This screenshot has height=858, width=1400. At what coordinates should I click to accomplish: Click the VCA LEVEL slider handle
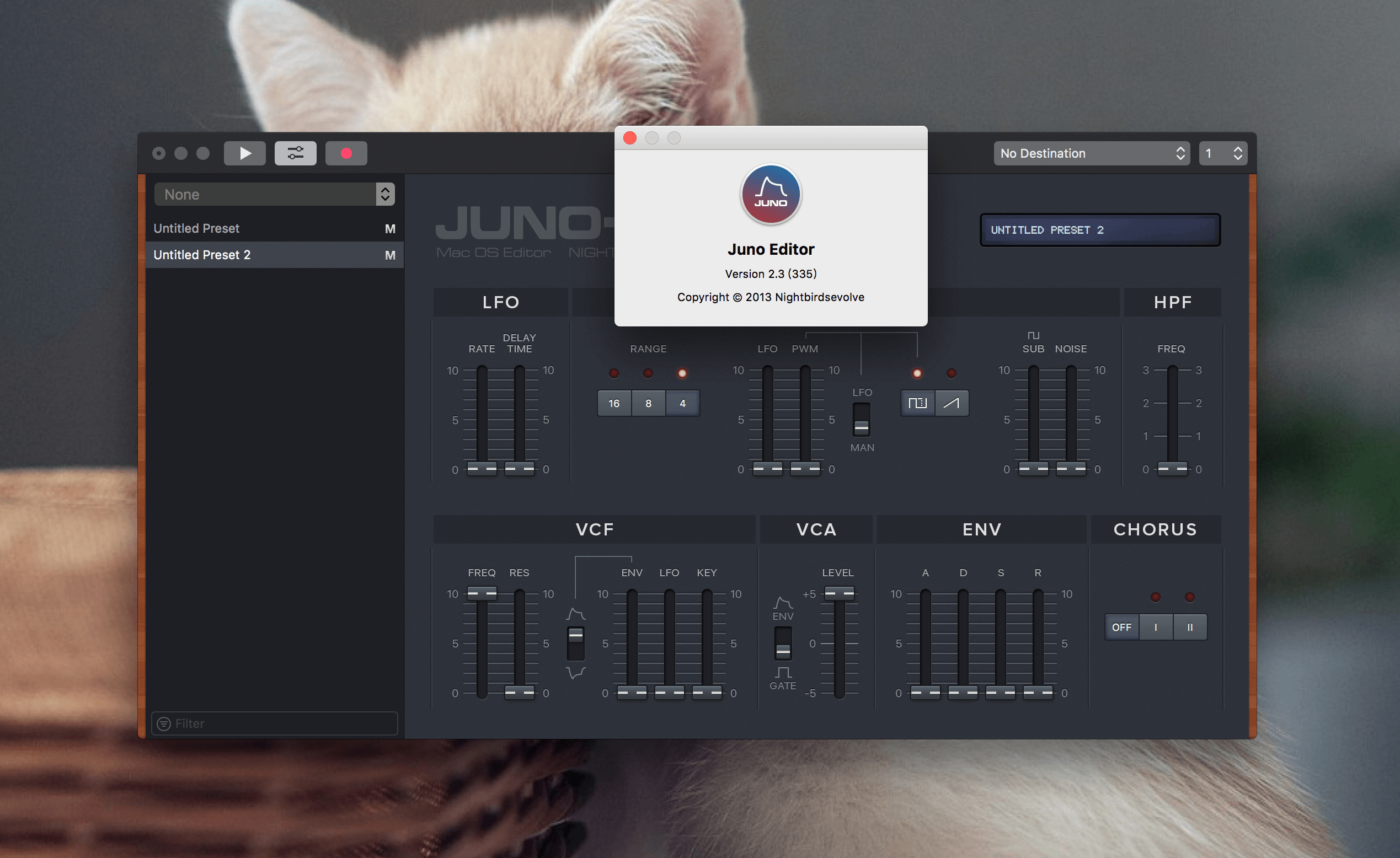(839, 593)
